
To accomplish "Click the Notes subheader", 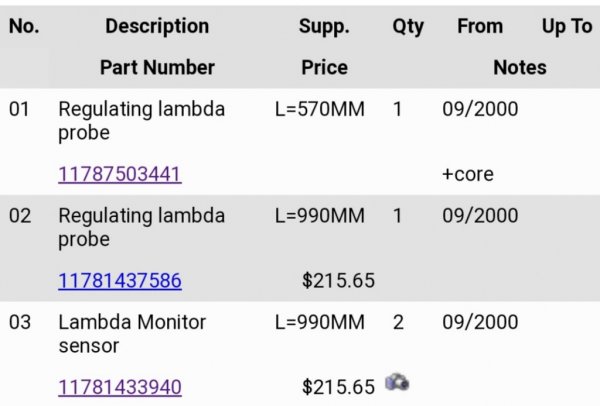I will click(x=520, y=68).
